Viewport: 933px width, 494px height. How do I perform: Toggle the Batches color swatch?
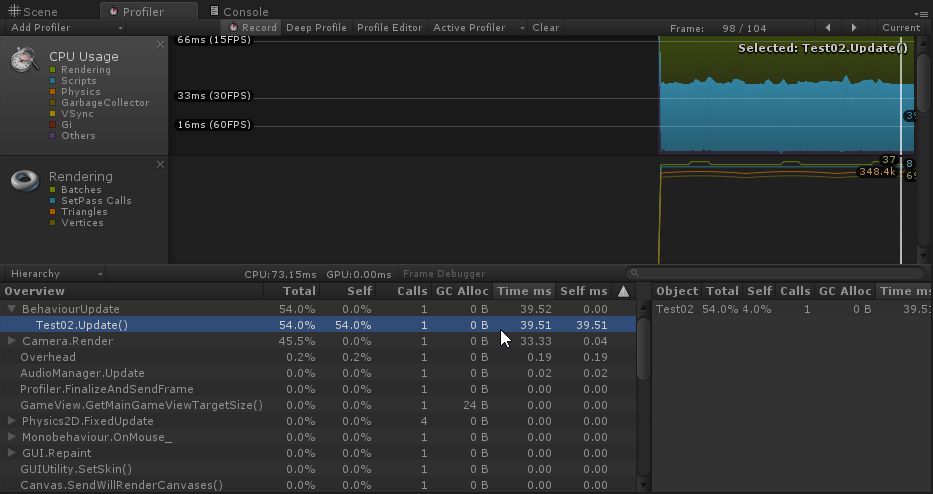pyautogui.click(x=53, y=190)
